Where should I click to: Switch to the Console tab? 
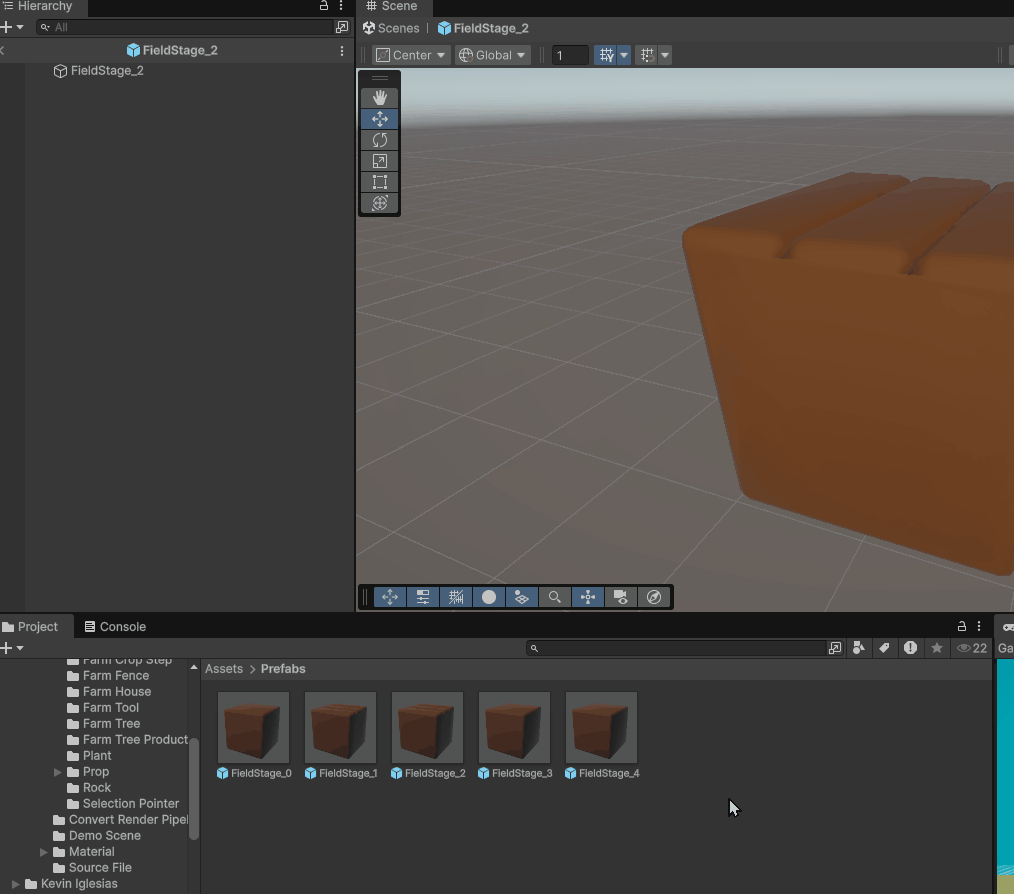115,627
